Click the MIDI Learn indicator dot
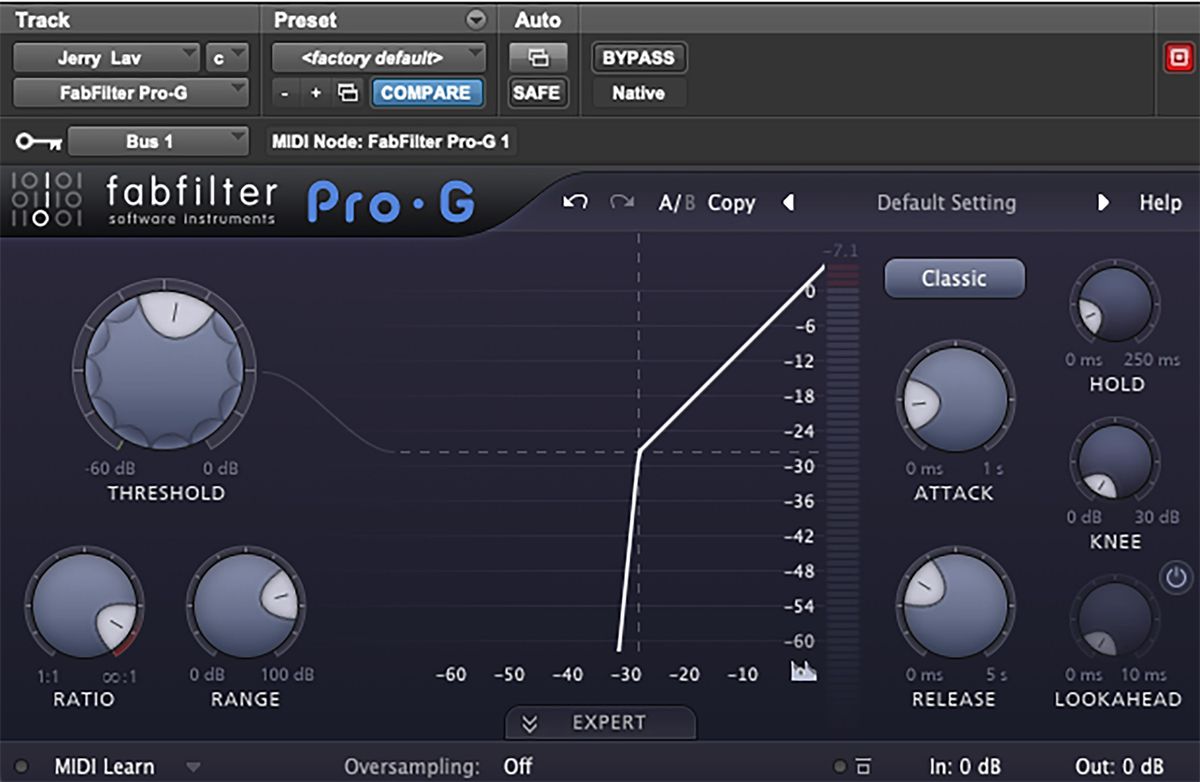 22,767
